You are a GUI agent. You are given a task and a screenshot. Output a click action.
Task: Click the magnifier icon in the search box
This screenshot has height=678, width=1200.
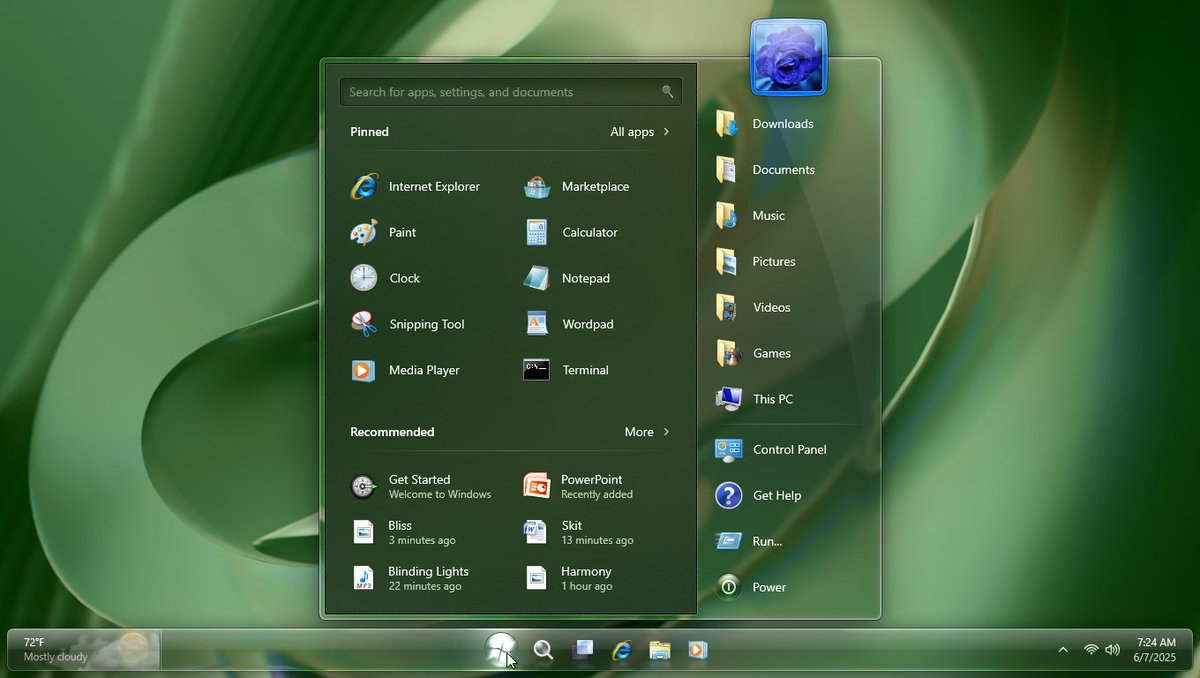point(667,92)
